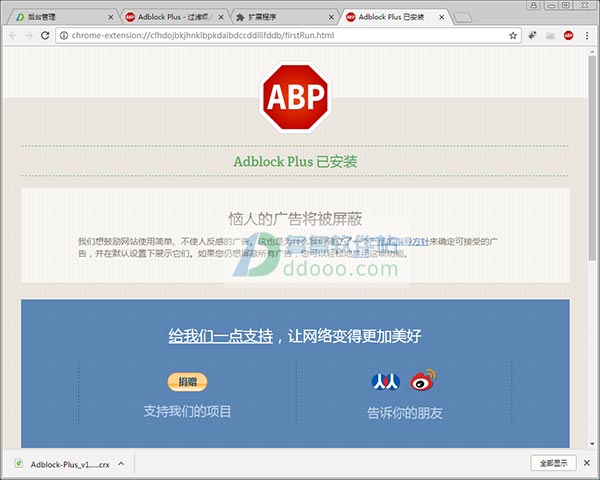Open the 给我们一点支持 link
The image size is (600, 480).
point(221,336)
